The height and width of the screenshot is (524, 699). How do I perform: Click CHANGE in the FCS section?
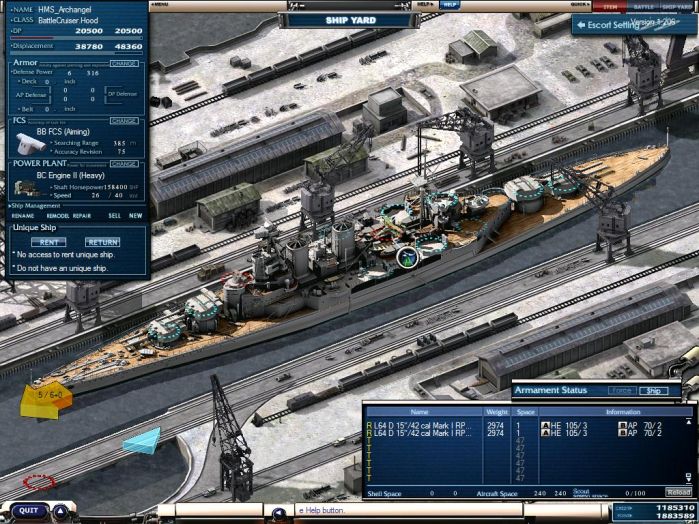[124, 121]
